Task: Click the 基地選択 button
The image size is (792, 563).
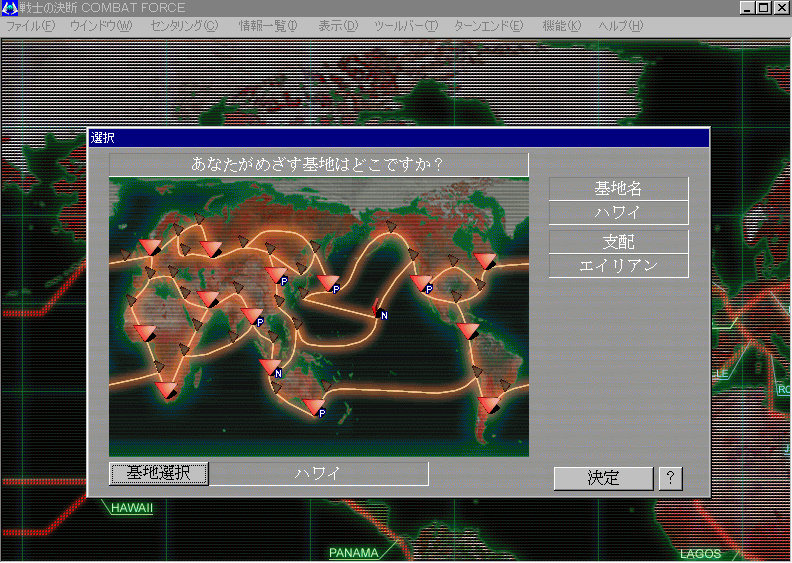Action: click(159, 474)
